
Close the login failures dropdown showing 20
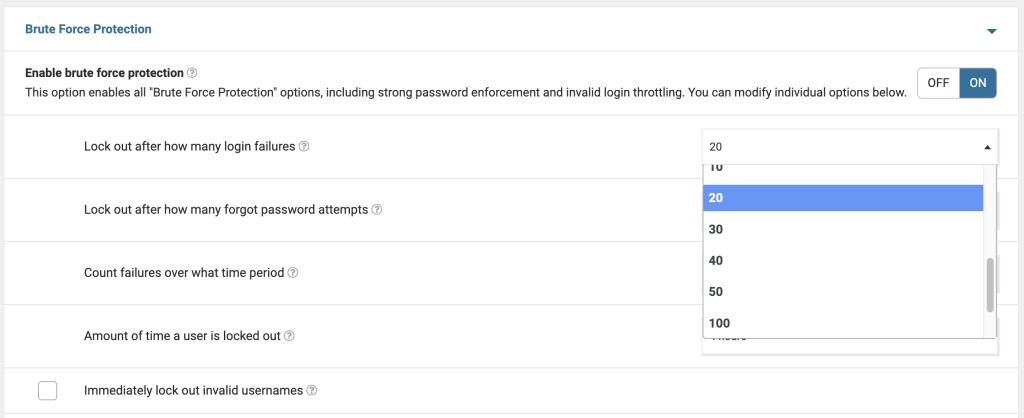(849, 147)
